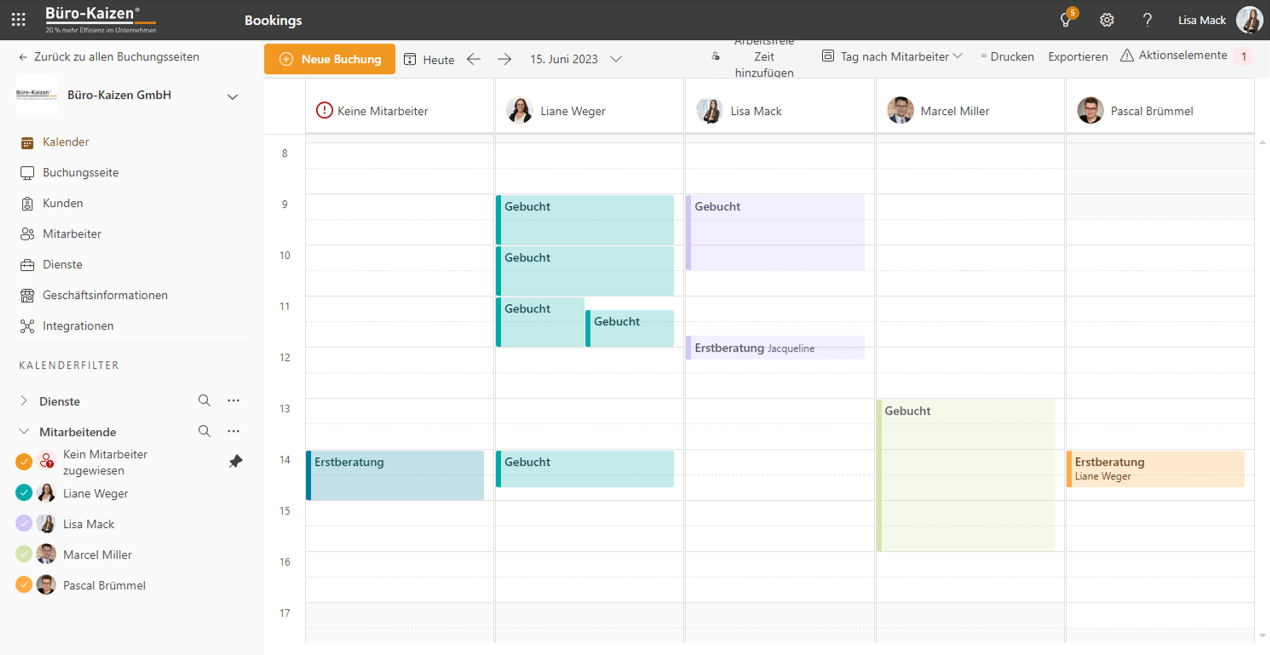The image size is (1270, 655).
Task: Open the Erstberatung booking for Liane Weger
Action: (x=1155, y=468)
